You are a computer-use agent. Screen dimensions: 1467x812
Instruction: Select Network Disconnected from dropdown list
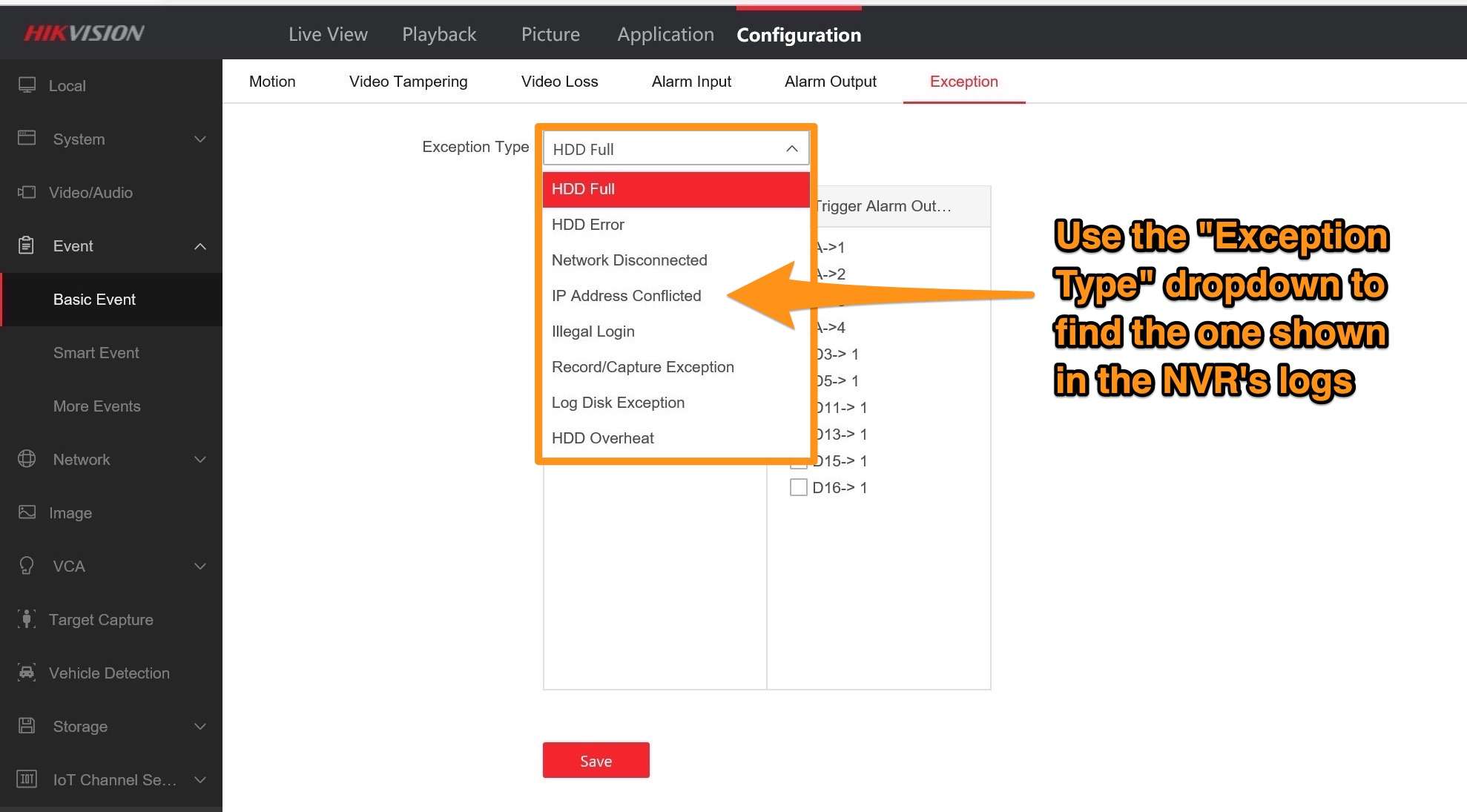point(629,259)
